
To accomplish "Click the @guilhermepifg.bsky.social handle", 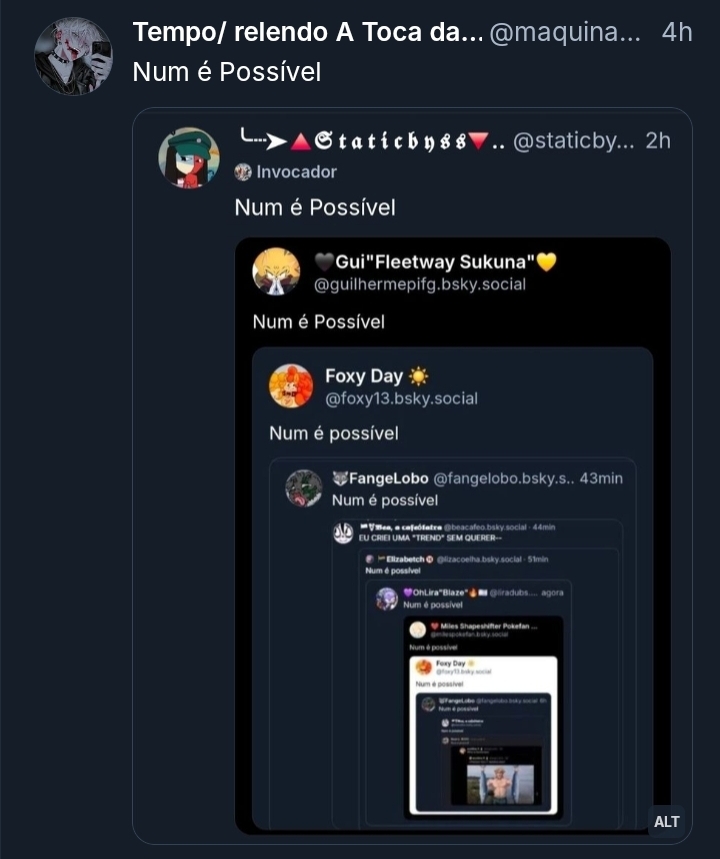I will [420, 284].
